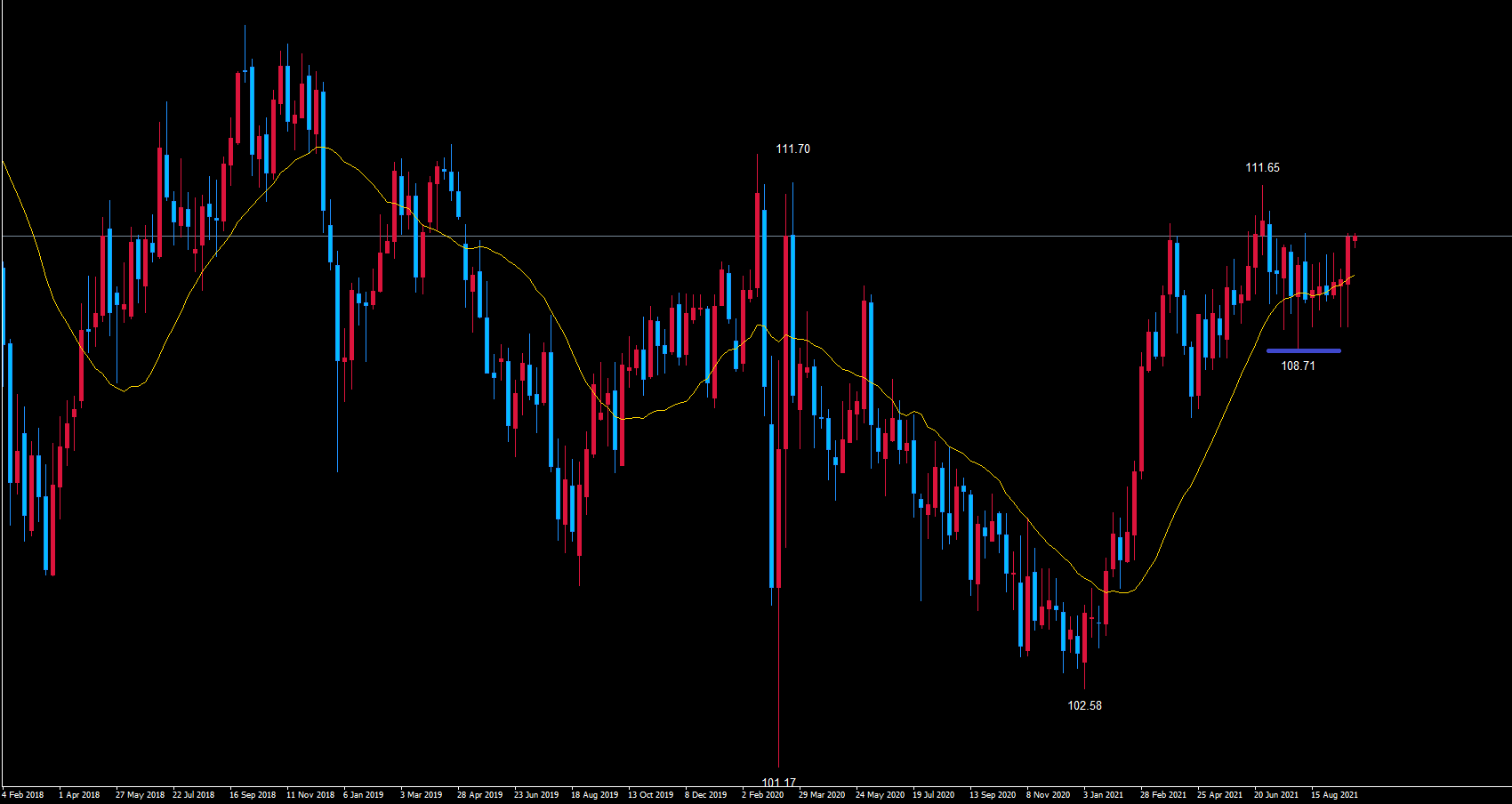Select the 111.65 price label
The image size is (1512, 804).
[x=1262, y=168]
